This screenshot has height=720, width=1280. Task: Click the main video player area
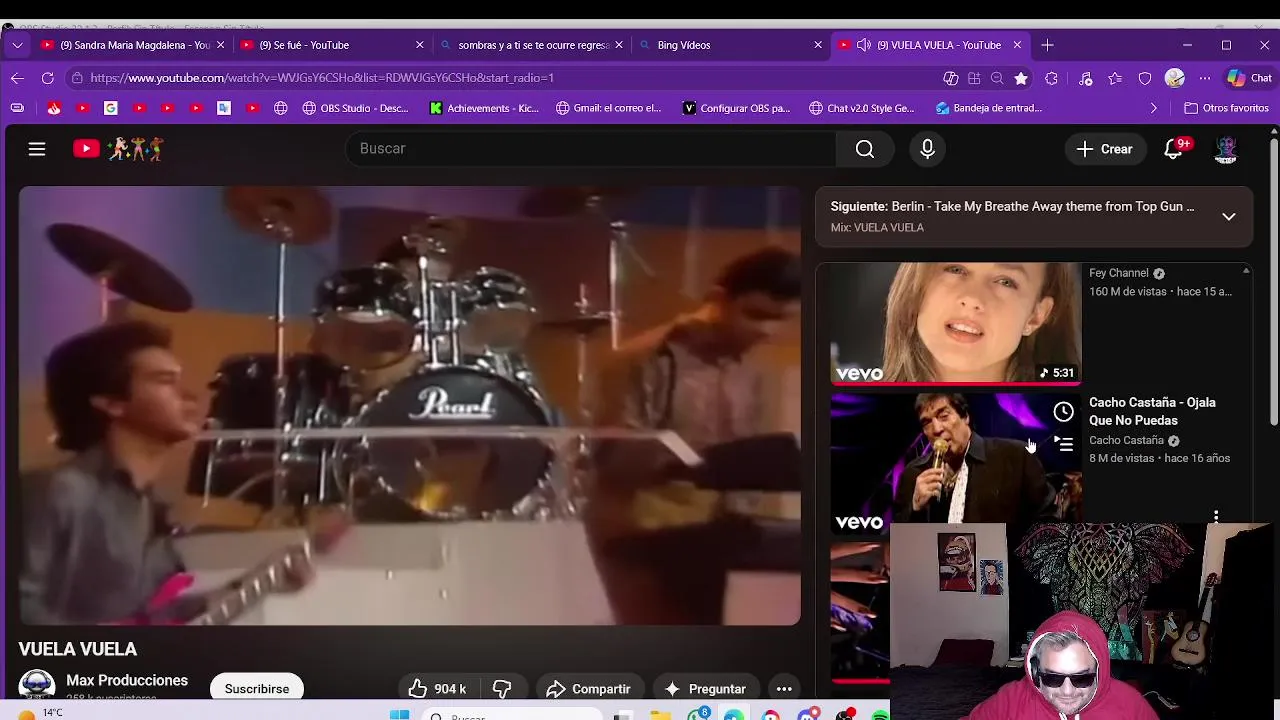[410, 406]
